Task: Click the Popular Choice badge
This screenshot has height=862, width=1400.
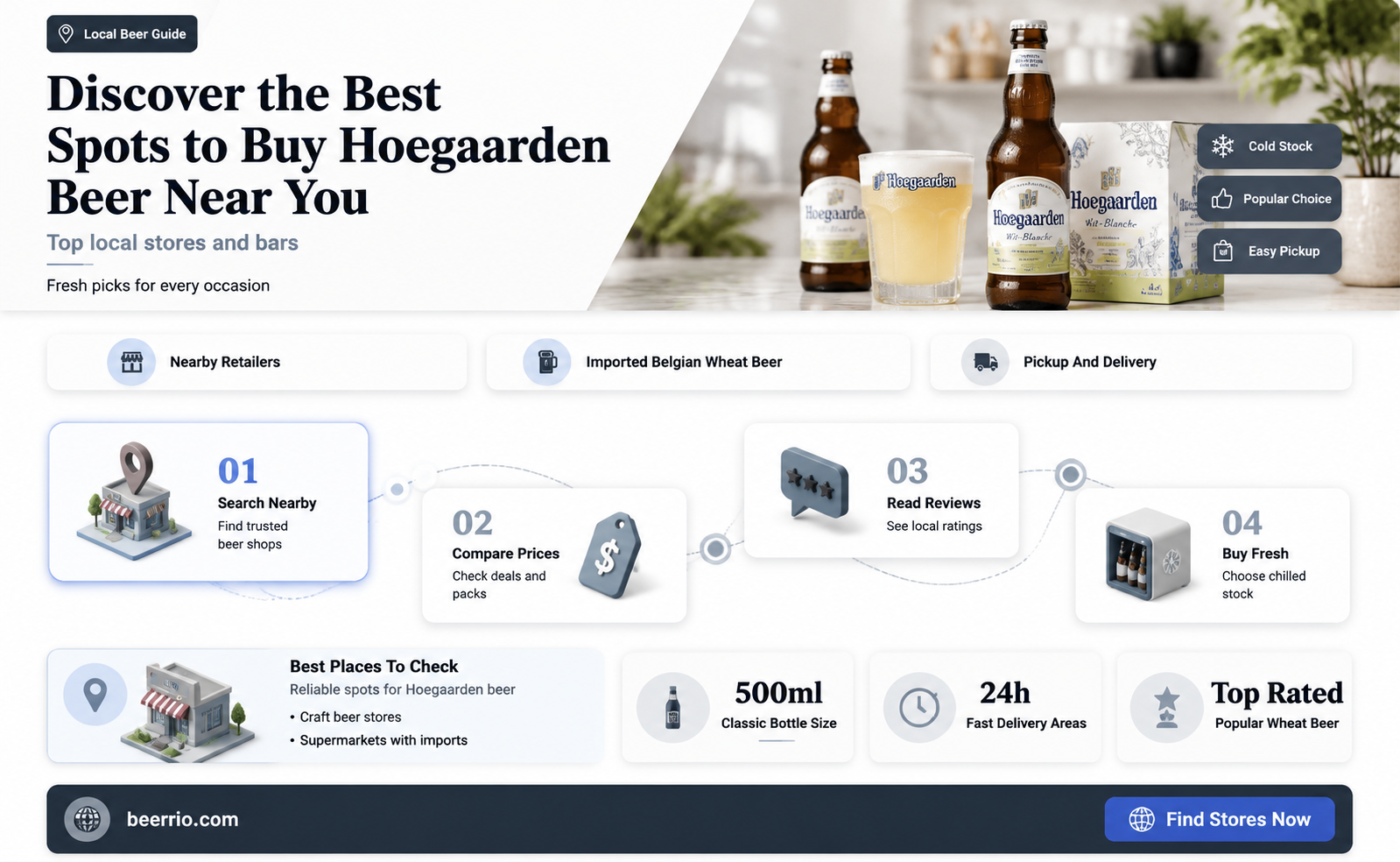Action: [1270, 199]
